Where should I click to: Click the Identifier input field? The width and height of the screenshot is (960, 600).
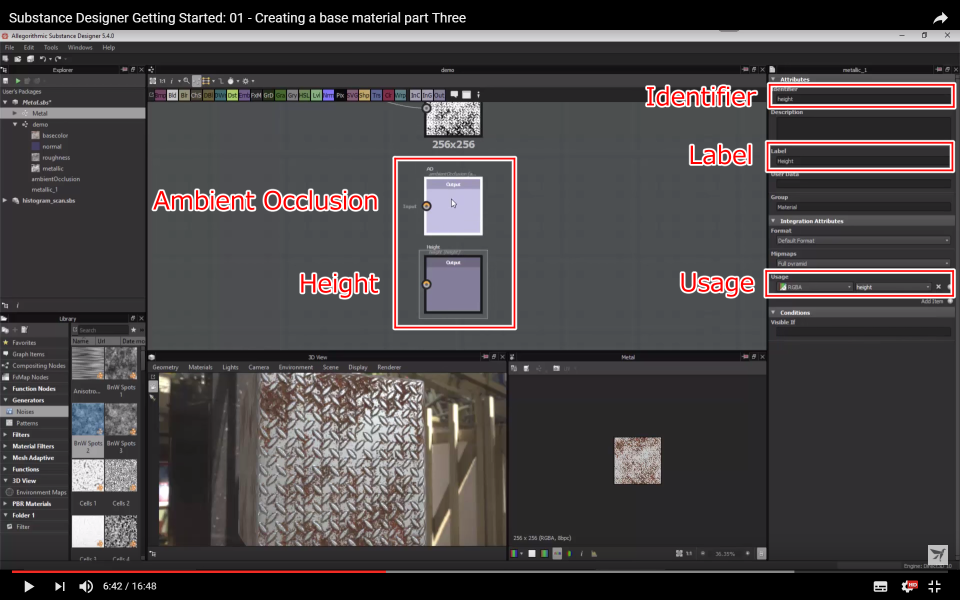(863, 99)
